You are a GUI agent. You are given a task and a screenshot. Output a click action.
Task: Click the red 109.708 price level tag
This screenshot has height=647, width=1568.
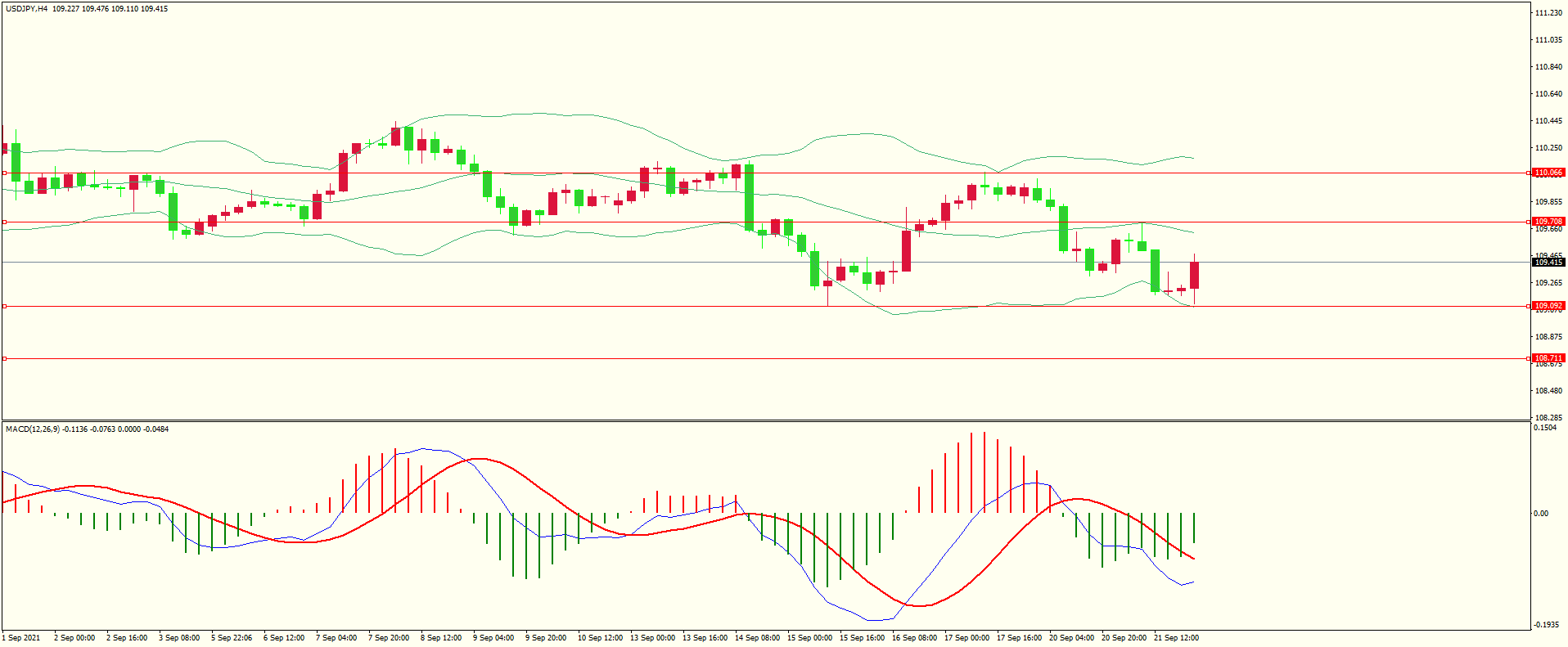[1548, 222]
